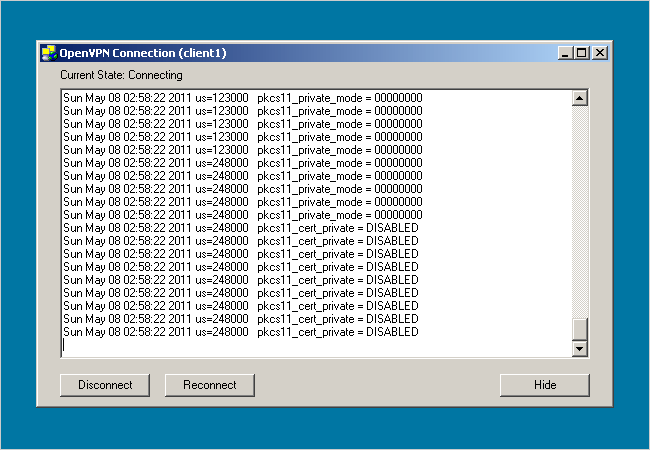Minimize the OpenVPN Connection window
This screenshot has width=650, height=450.
565,53
